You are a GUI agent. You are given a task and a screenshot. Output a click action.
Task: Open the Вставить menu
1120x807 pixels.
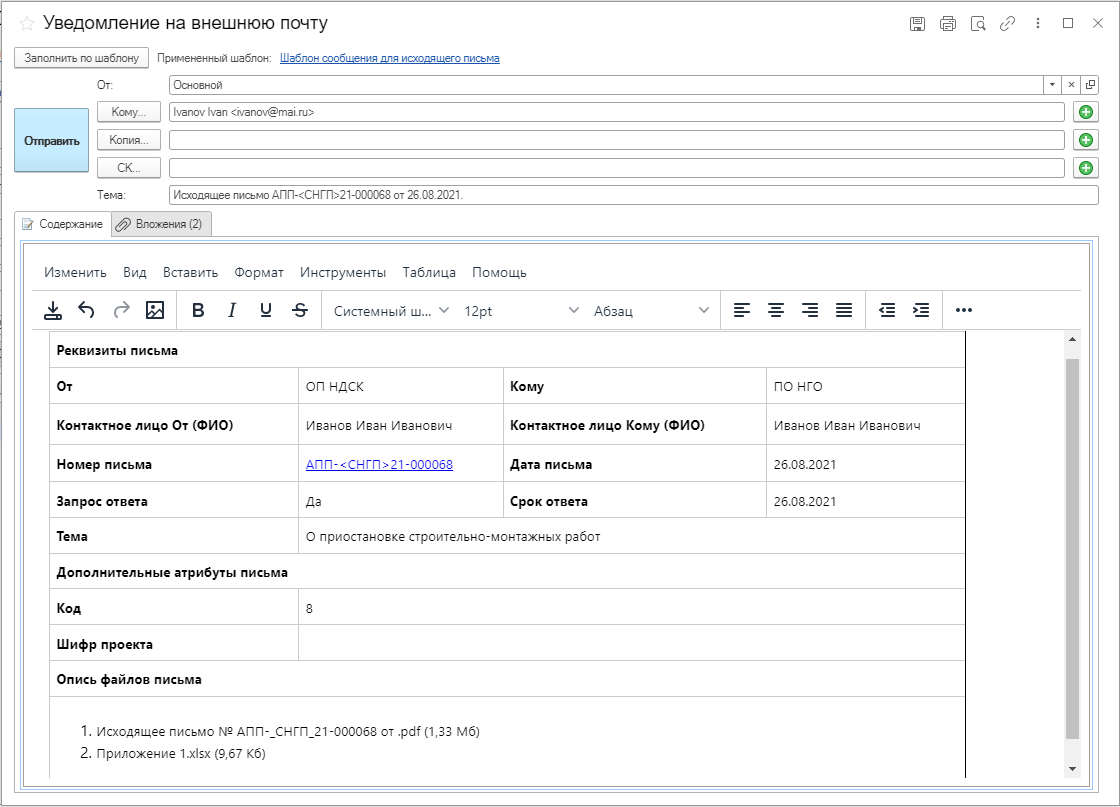click(190, 272)
